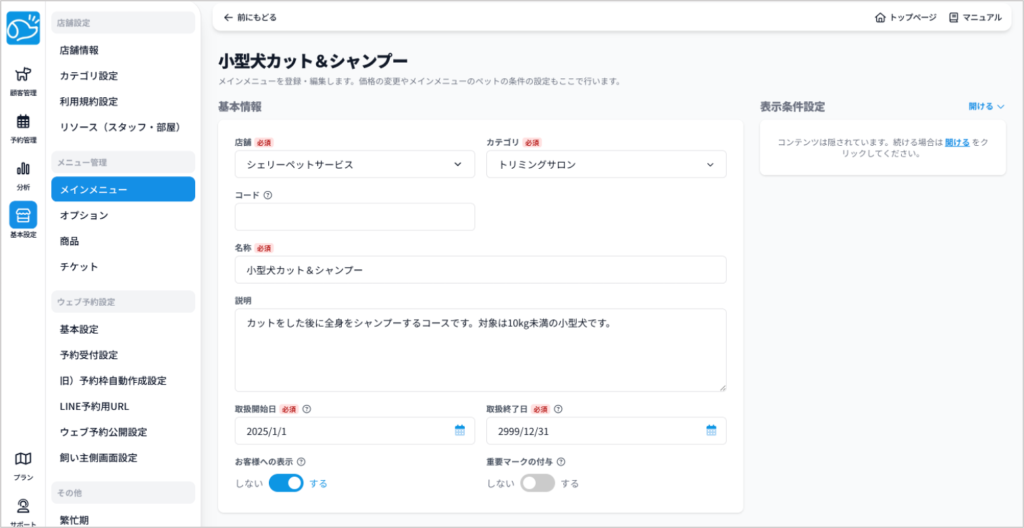Click the calendar icon in 取扱開始日
The width and height of the screenshot is (1024, 528).
(x=460, y=431)
